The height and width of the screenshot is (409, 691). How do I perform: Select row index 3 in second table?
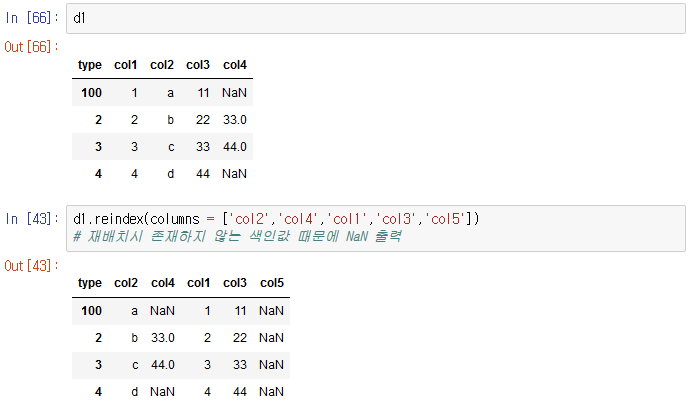pos(98,365)
